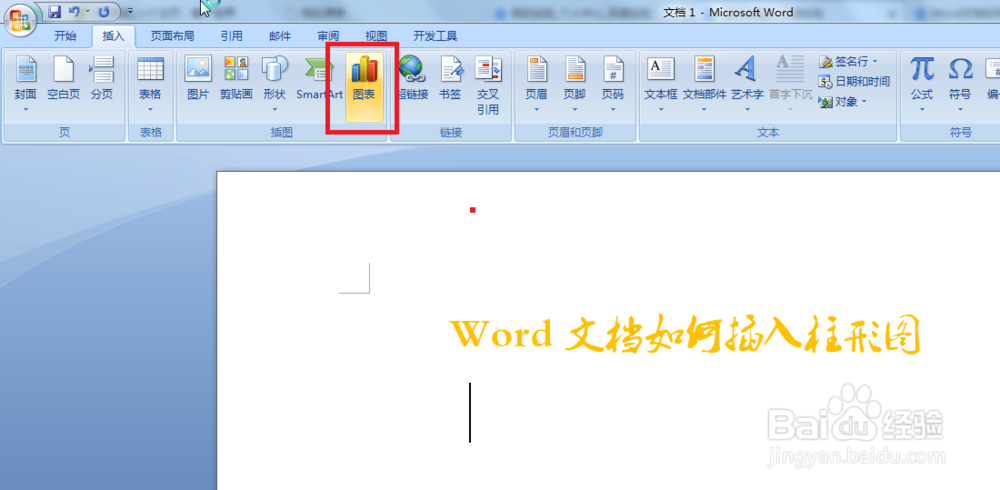Insert a 交叉引用 cross-reference
This screenshot has width=1000, height=490.
(x=488, y=85)
